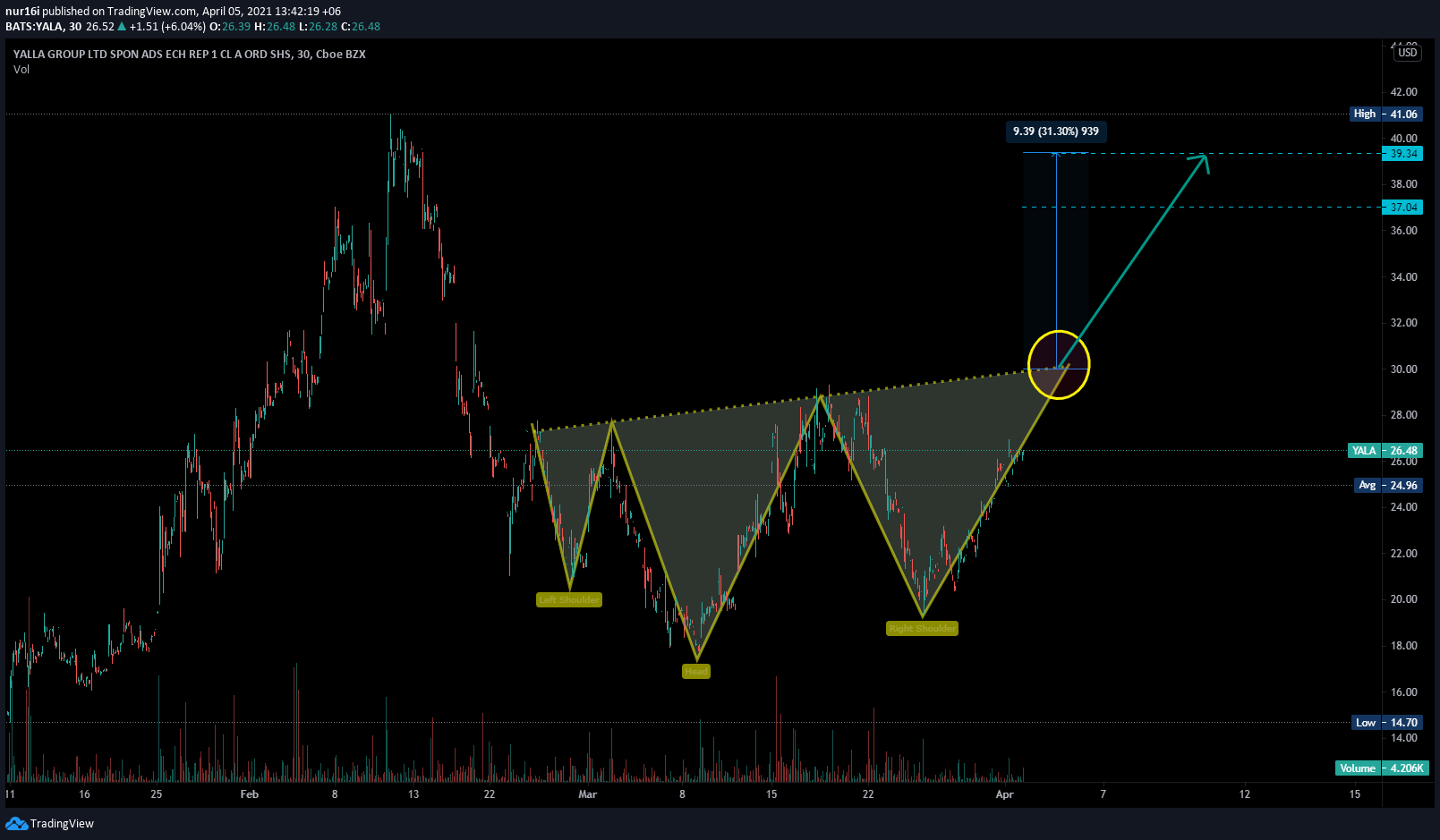Click the nur16i author name
The image size is (1440, 840).
(x=22, y=12)
